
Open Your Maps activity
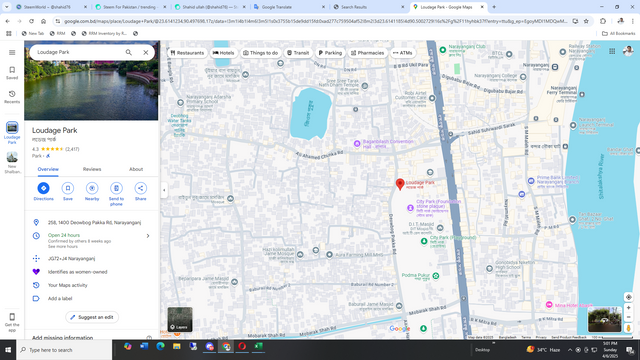[68, 285]
